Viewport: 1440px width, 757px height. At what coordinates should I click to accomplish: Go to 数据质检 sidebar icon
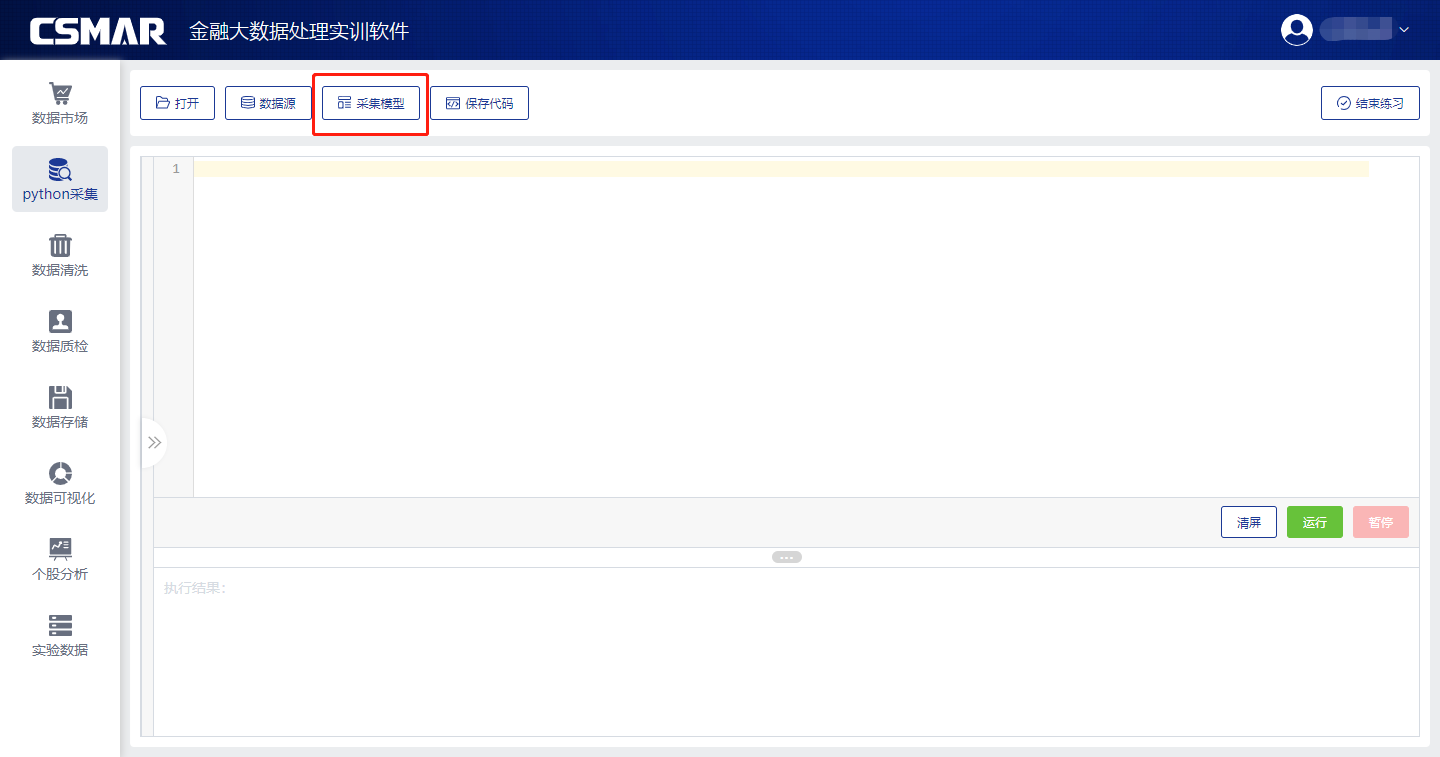[x=60, y=322]
